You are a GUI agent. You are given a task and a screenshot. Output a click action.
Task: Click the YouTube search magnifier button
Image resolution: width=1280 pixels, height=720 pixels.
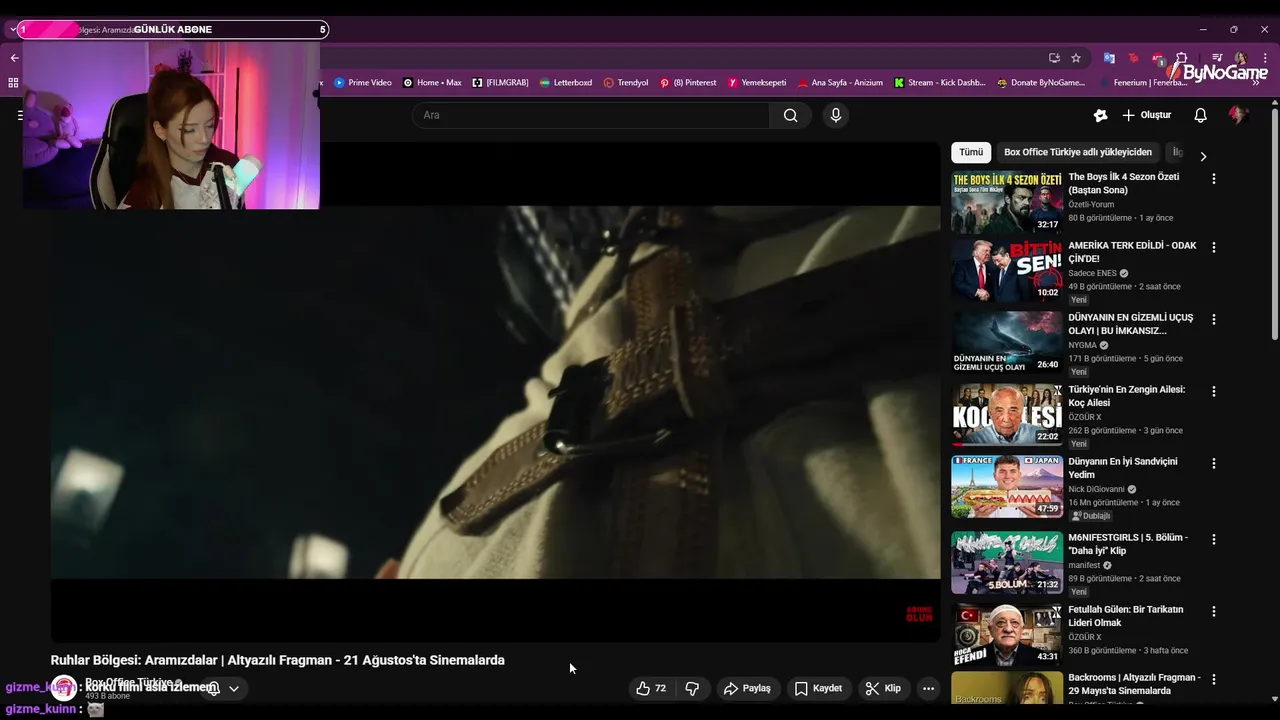pos(790,115)
